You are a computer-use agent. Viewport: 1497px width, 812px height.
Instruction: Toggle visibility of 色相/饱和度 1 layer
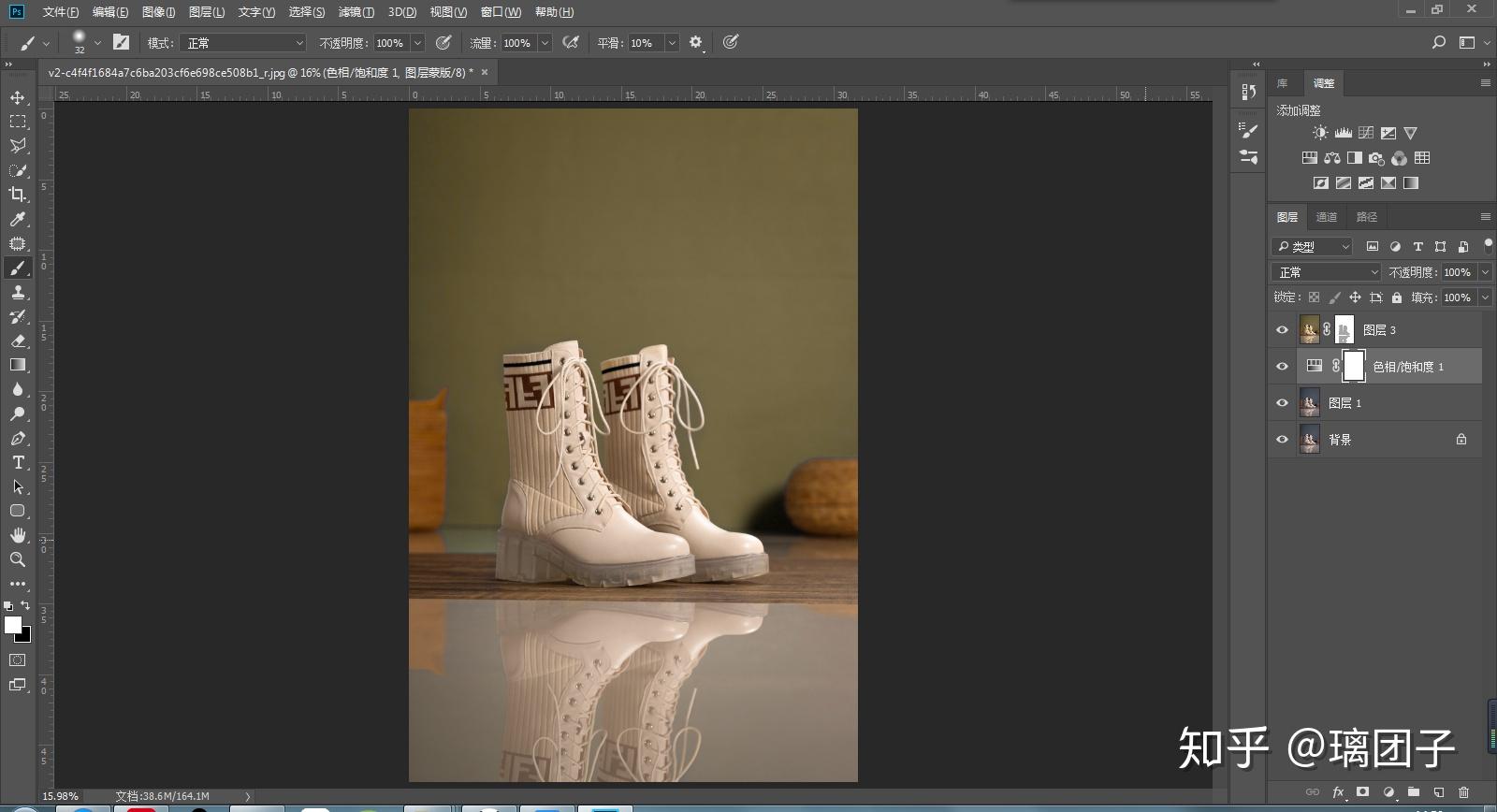tap(1283, 367)
